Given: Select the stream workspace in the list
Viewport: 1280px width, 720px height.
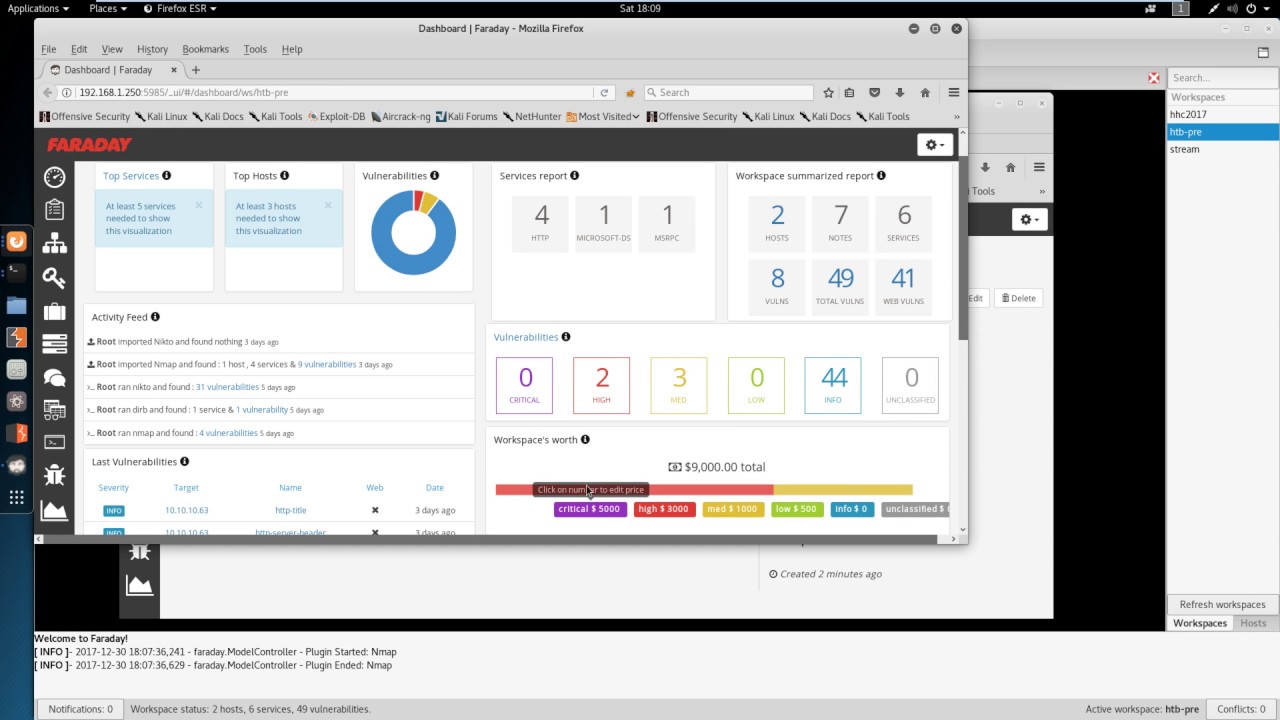Looking at the screenshot, I should [x=1222, y=149].
